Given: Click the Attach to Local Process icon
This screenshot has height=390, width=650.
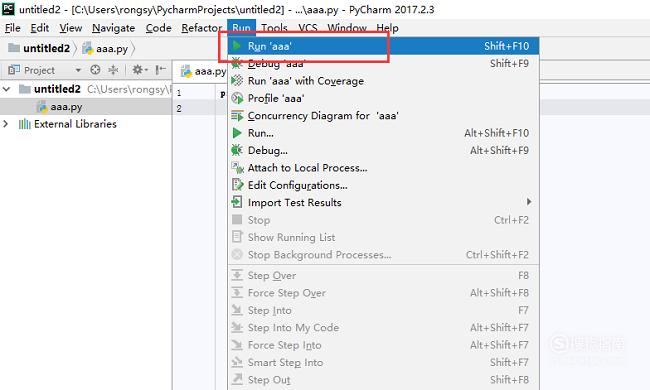Looking at the screenshot, I should [x=237, y=167].
